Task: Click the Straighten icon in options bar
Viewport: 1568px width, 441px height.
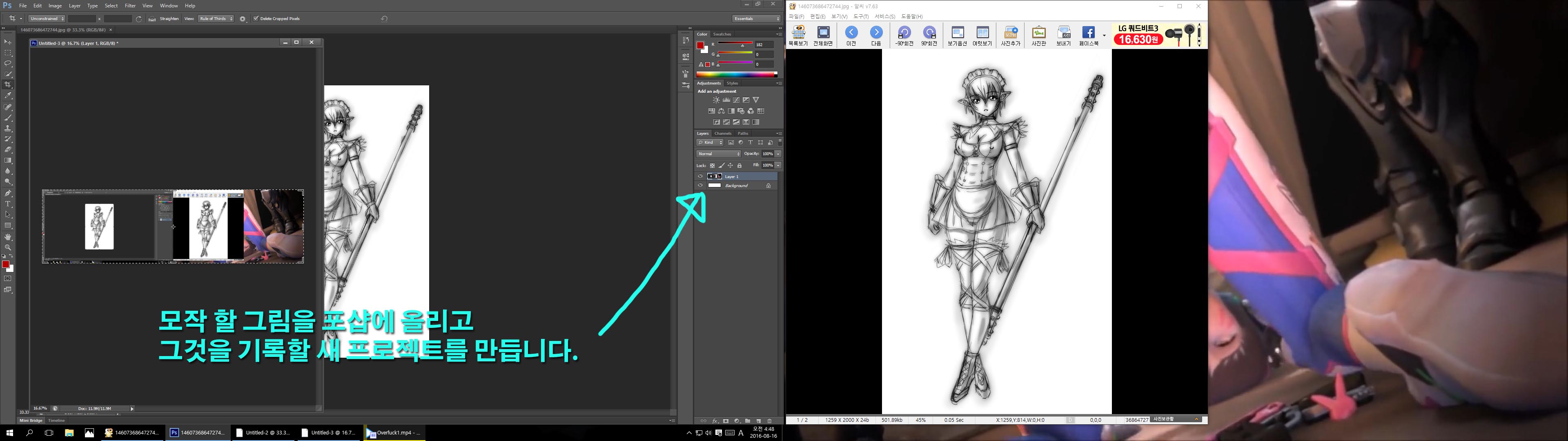Action: [152, 19]
